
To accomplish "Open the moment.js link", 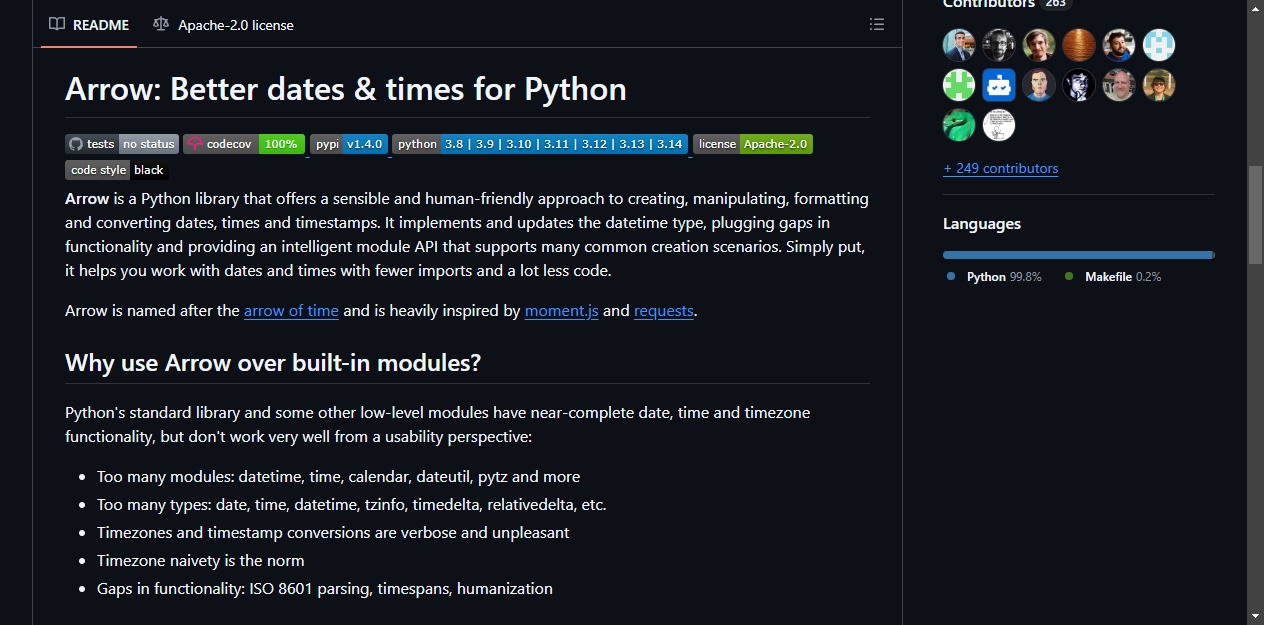I will point(562,311).
